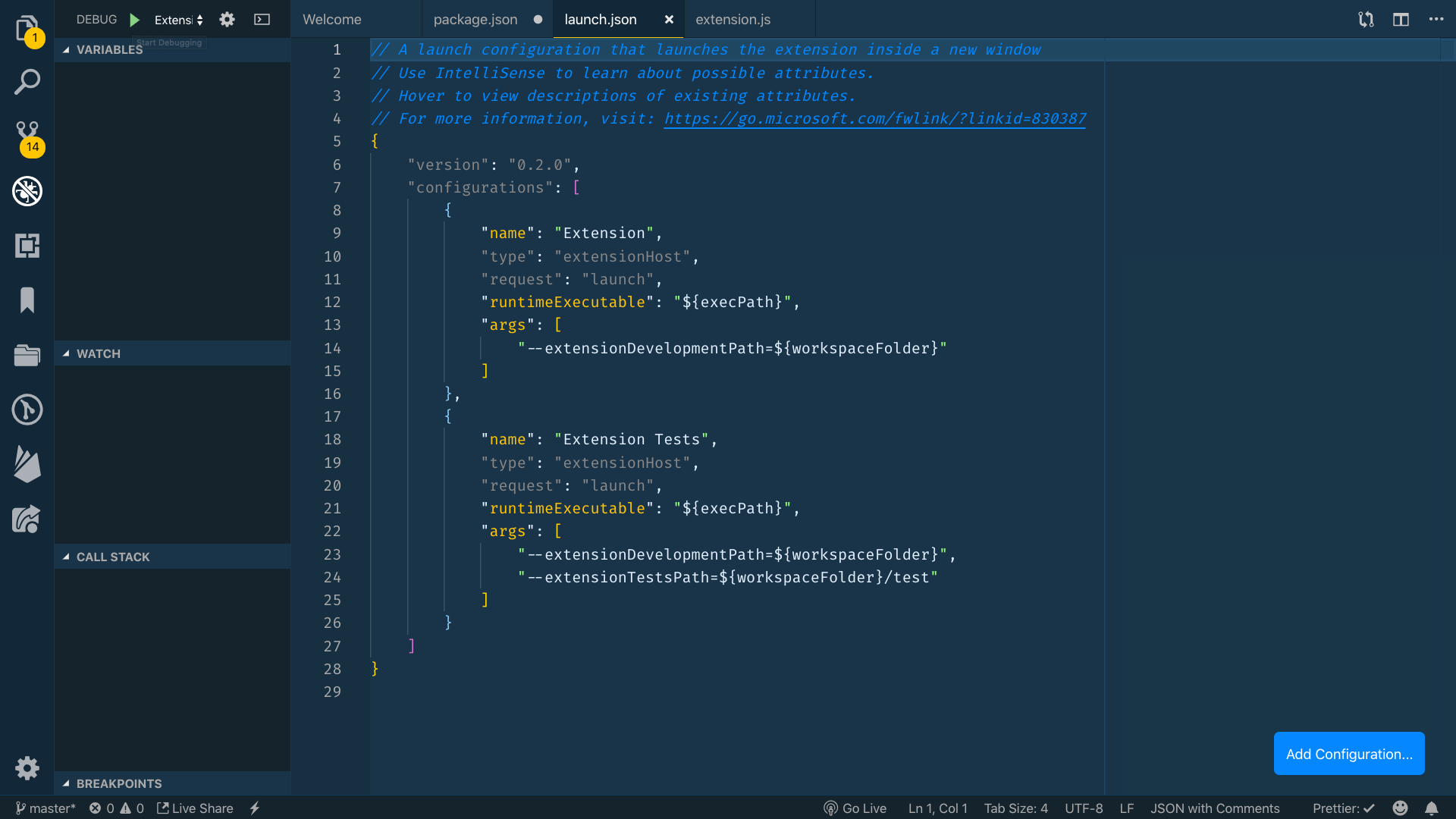Click line number 18 in the gutter
This screenshot has height=819, width=1456.
pyautogui.click(x=332, y=439)
